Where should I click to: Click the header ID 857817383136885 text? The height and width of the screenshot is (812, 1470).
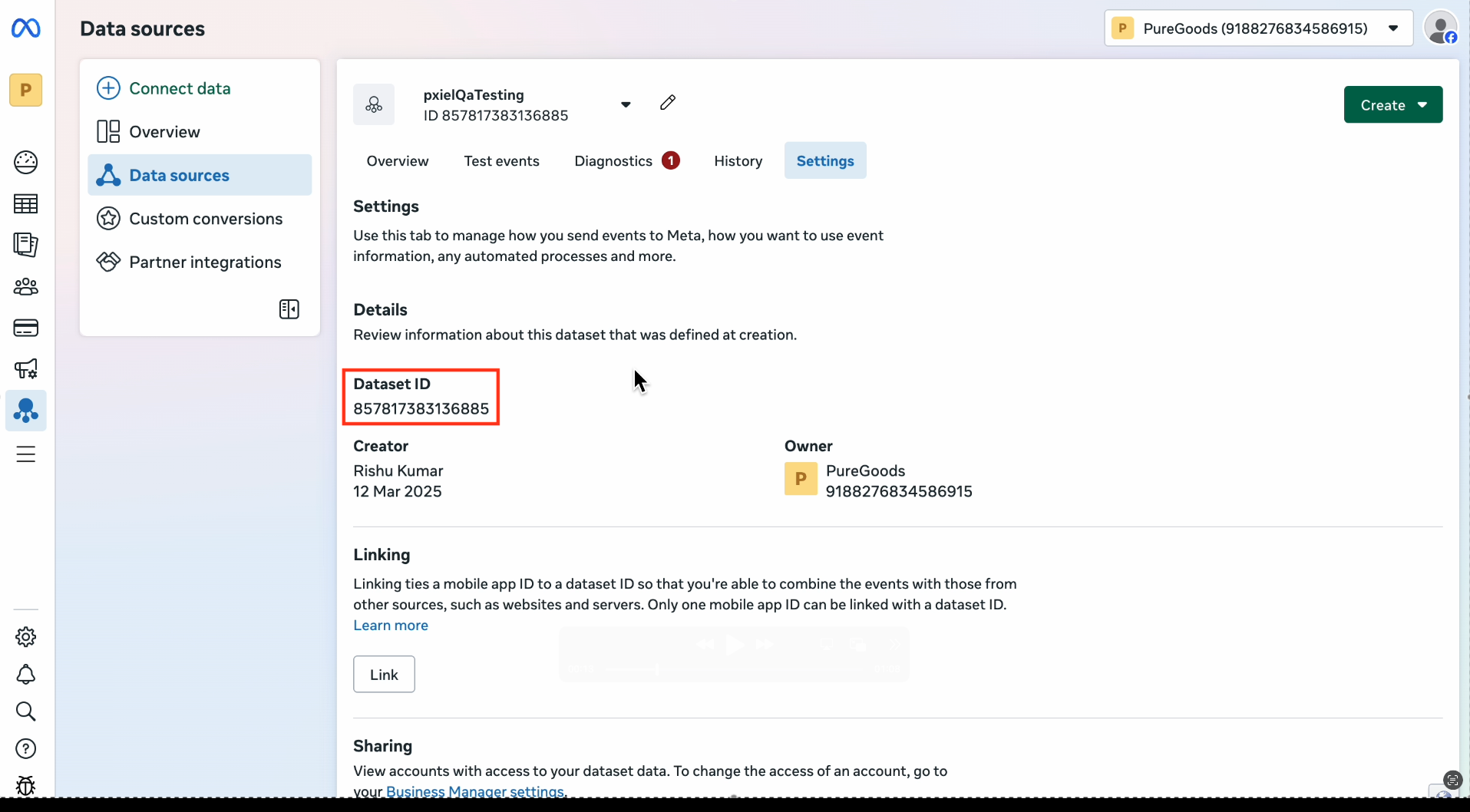[x=496, y=115]
